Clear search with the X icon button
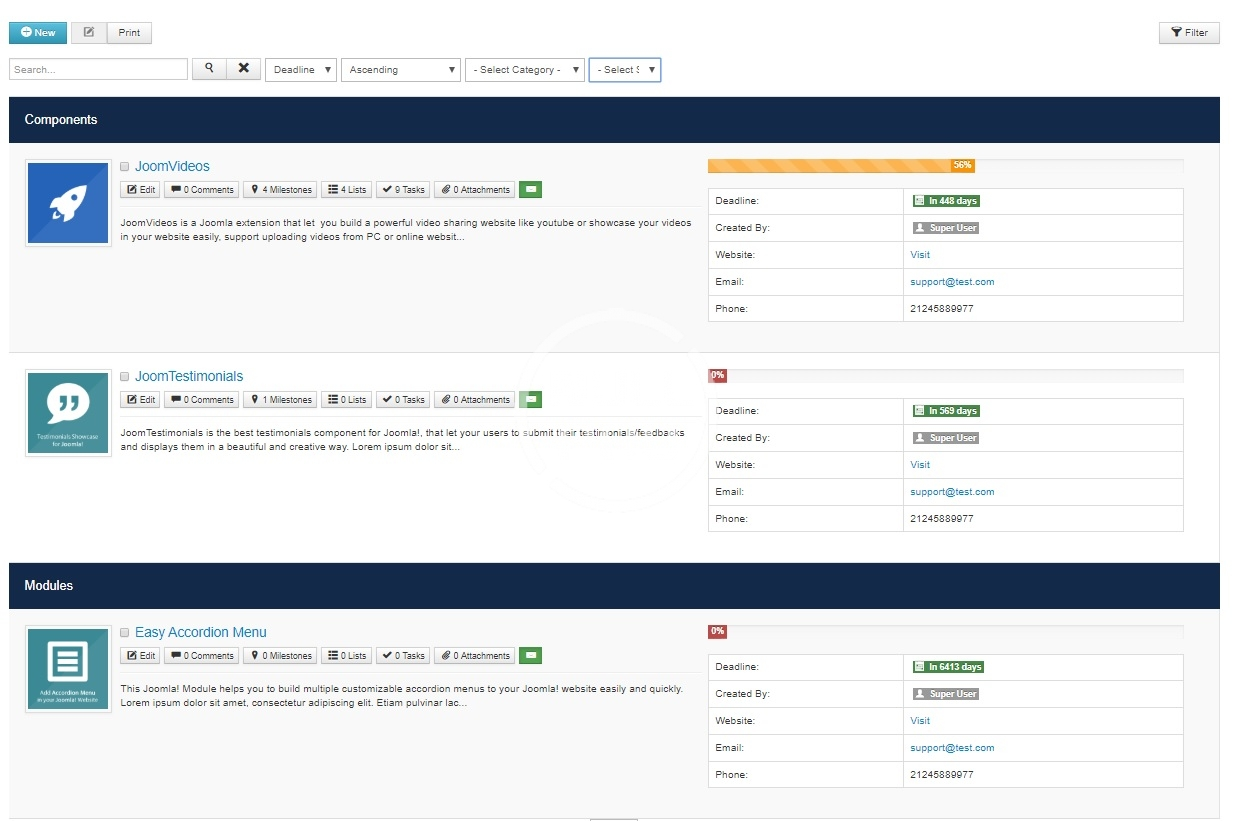This screenshot has height=821, width=1233. [x=243, y=69]
